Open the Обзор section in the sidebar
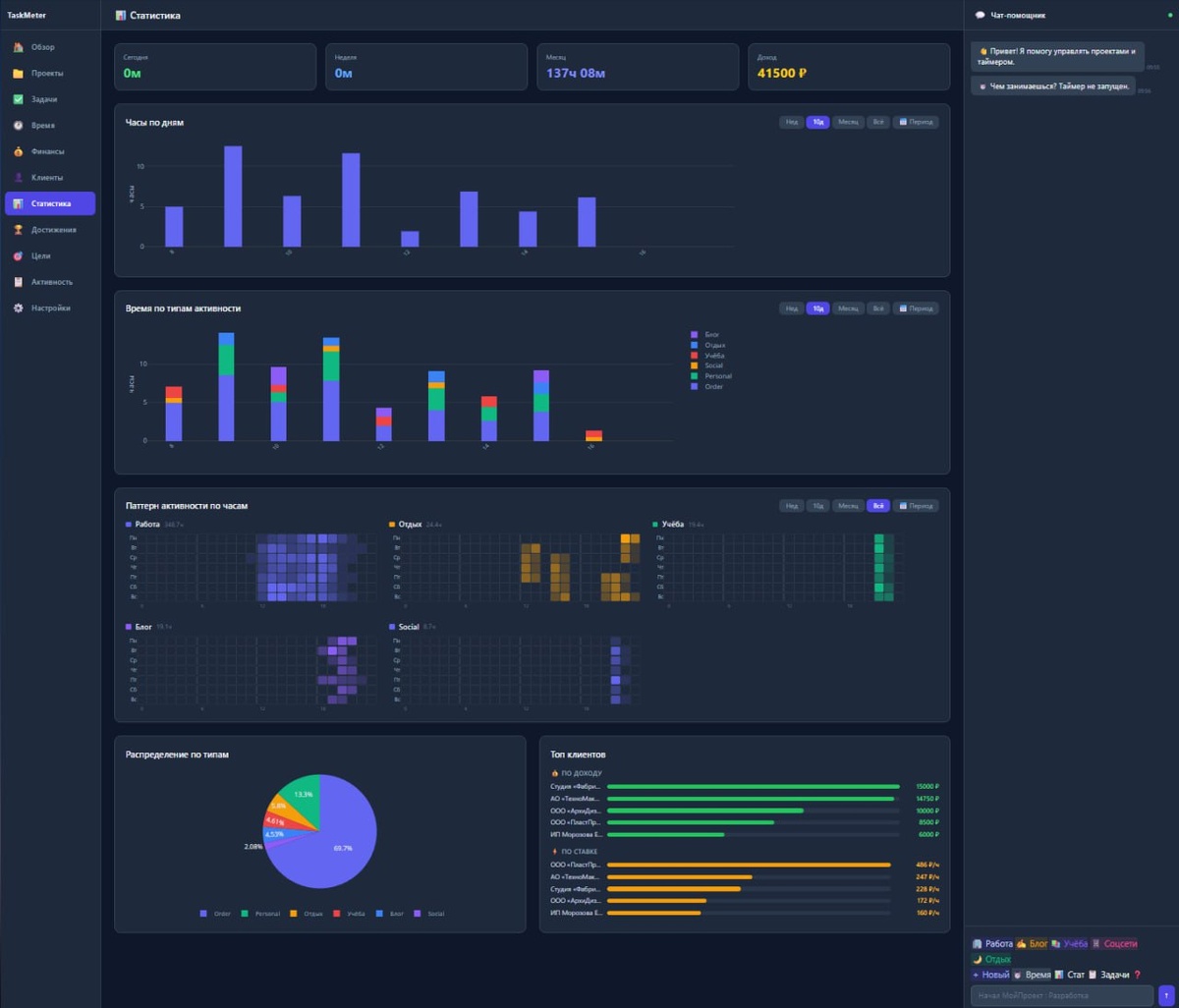 pos(50,47)
